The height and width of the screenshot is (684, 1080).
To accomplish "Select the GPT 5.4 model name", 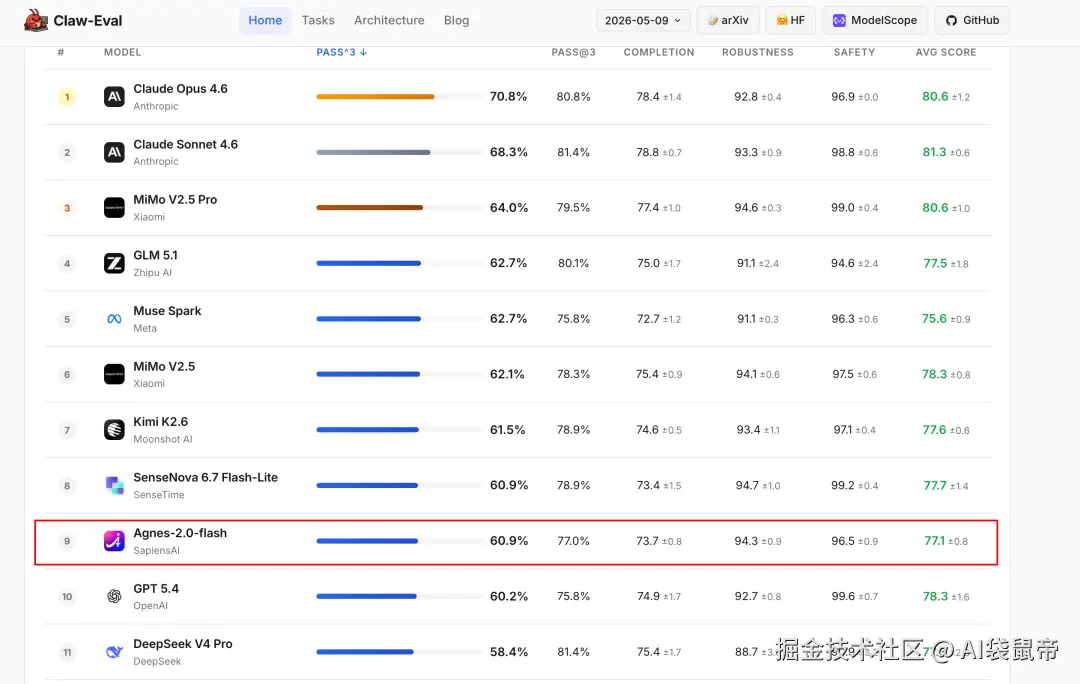I will point(156,589).
